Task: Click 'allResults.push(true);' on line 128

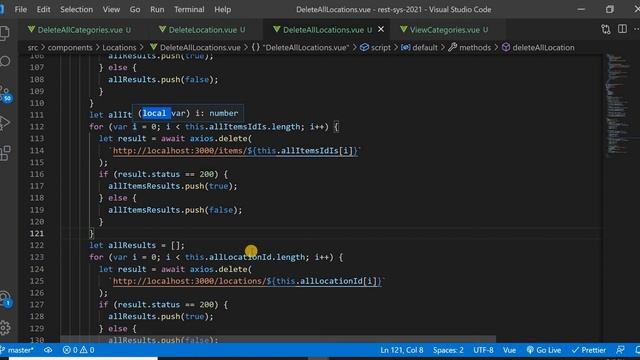Action: point(160,316)
